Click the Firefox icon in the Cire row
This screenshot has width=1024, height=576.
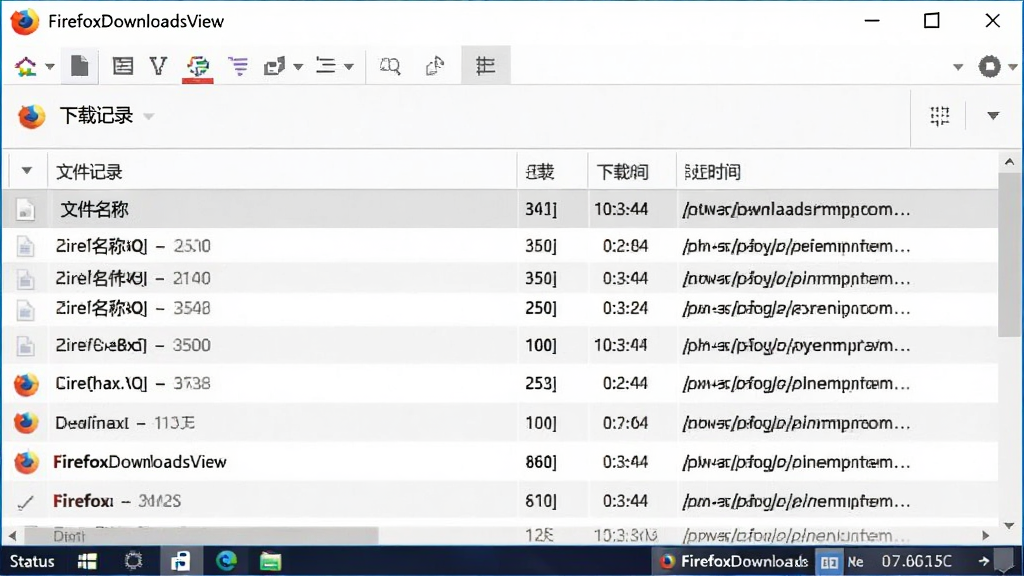tap(26, 384)
